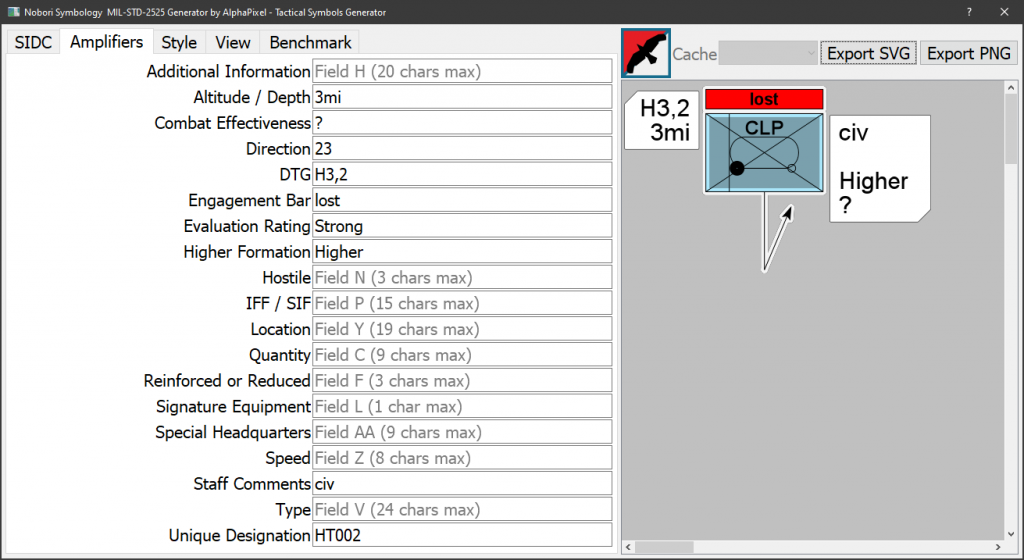
Task: Click the Type input field
Action: point(462,510)
